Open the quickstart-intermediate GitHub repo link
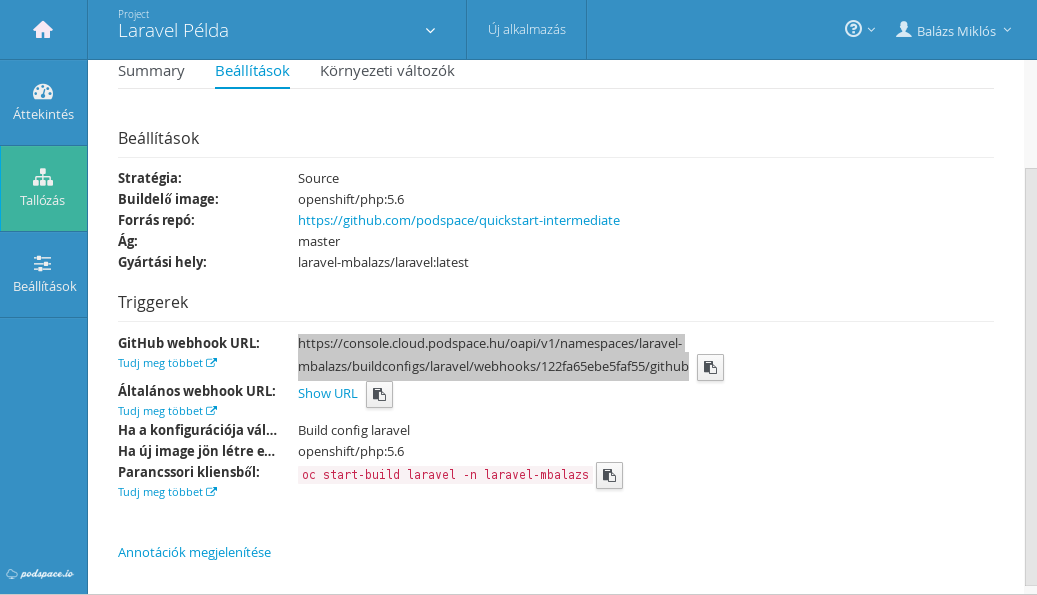Screen dimensions: 1037x595 pos(459,220)
